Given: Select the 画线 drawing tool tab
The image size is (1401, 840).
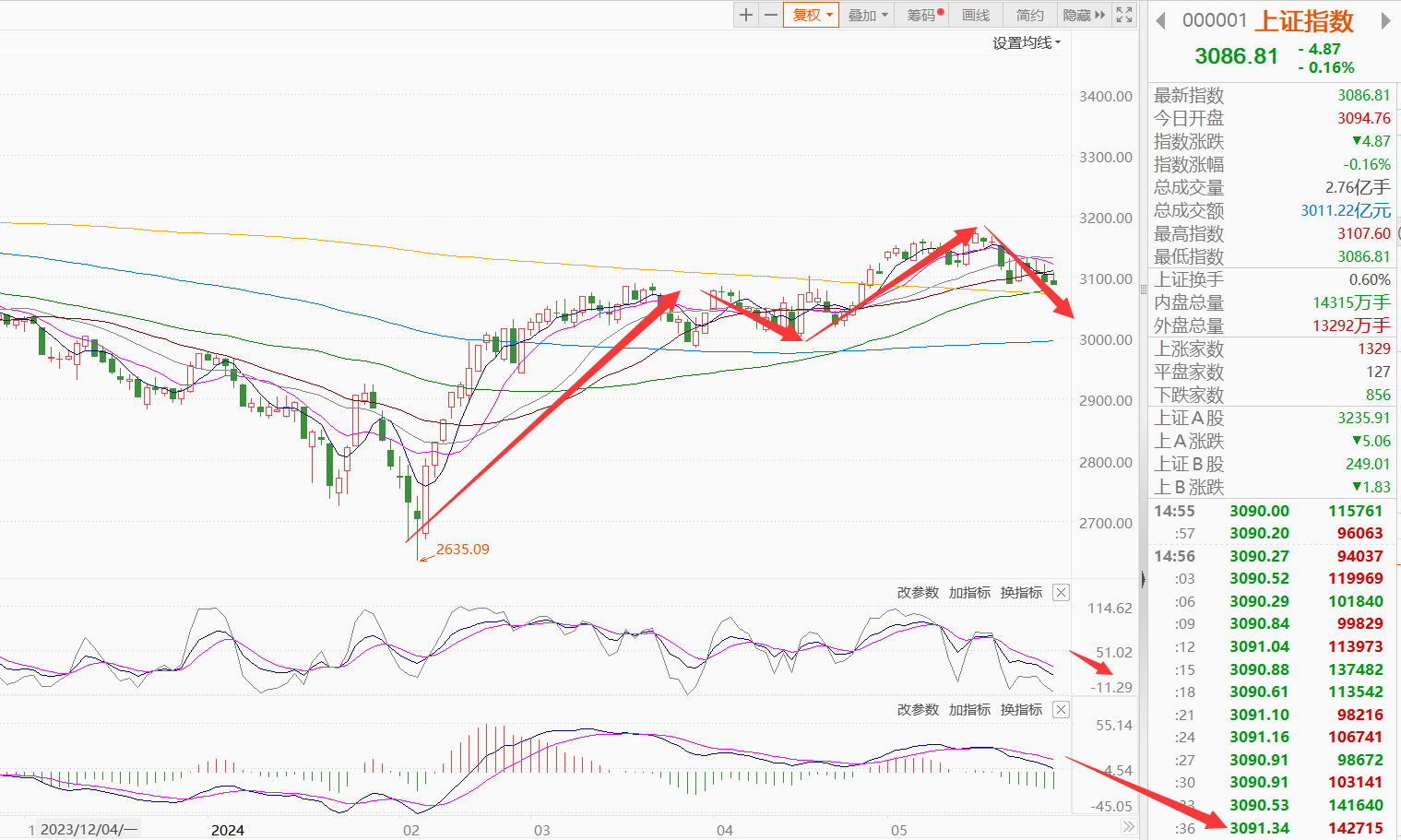Looking at the screenshot, I should pos(976,15).
